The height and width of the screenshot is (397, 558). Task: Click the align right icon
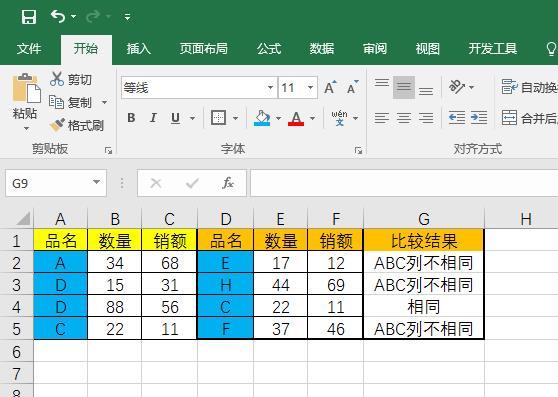pyautogui.click(x=426, y=118)
